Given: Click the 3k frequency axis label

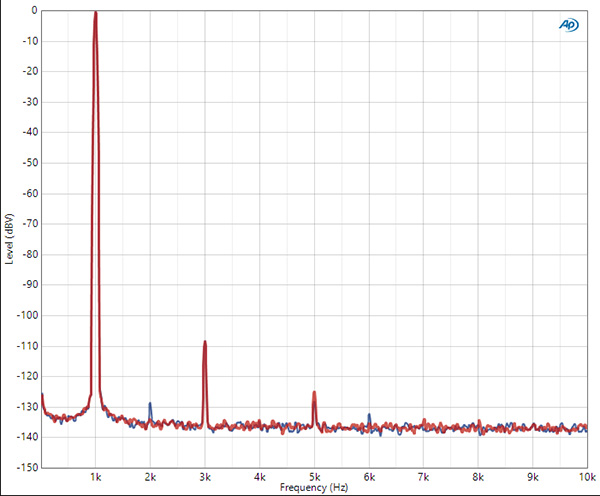Looking at the screenshot, I should (x=205, y=477).
